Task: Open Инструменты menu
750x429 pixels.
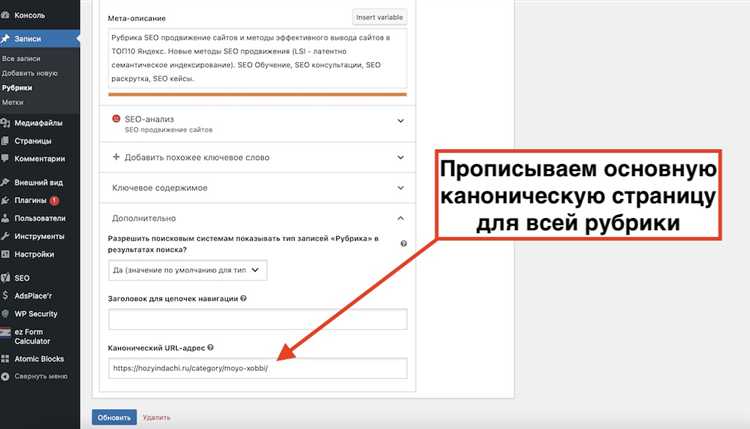Action: (x=39, y=236)
